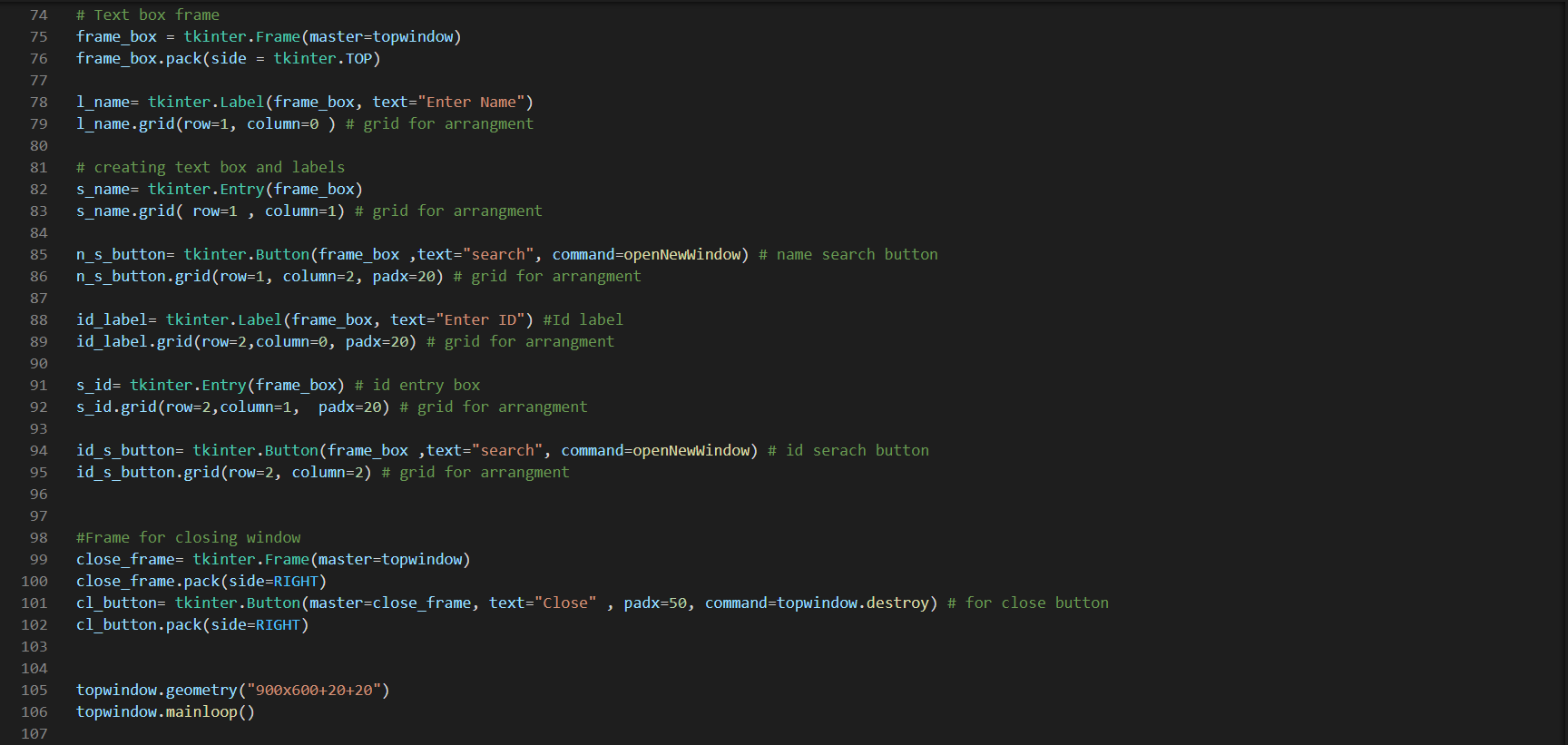Click comment '# for close button'
Image resolution: width=1568 pixels, height=745 pixels.
click(x=1028, y=603)
